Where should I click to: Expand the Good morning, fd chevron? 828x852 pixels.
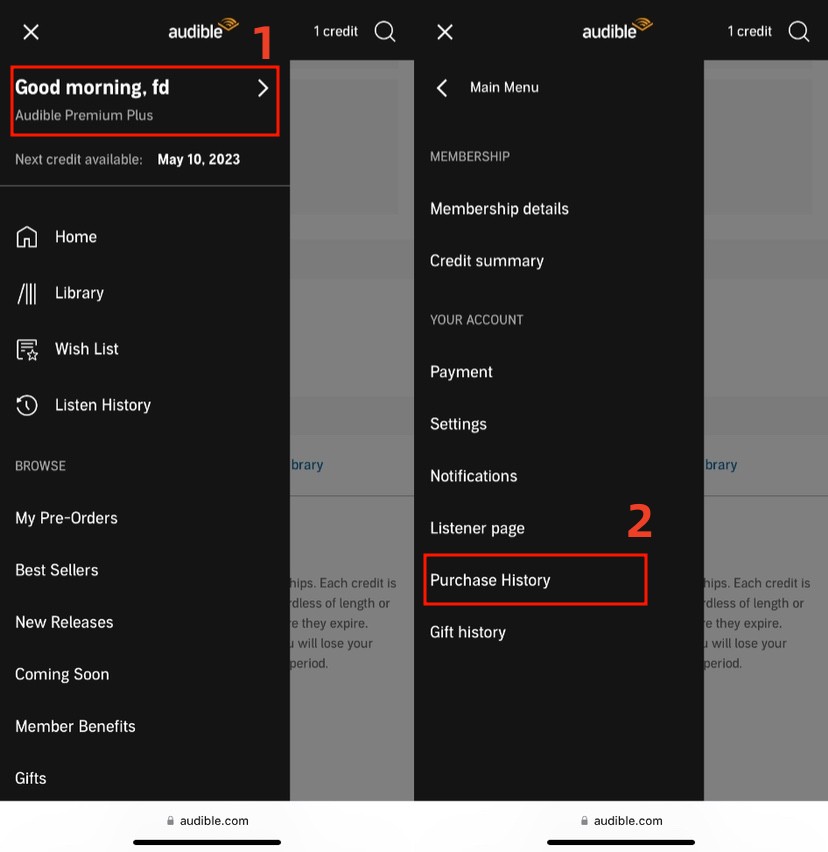[263, 88]
